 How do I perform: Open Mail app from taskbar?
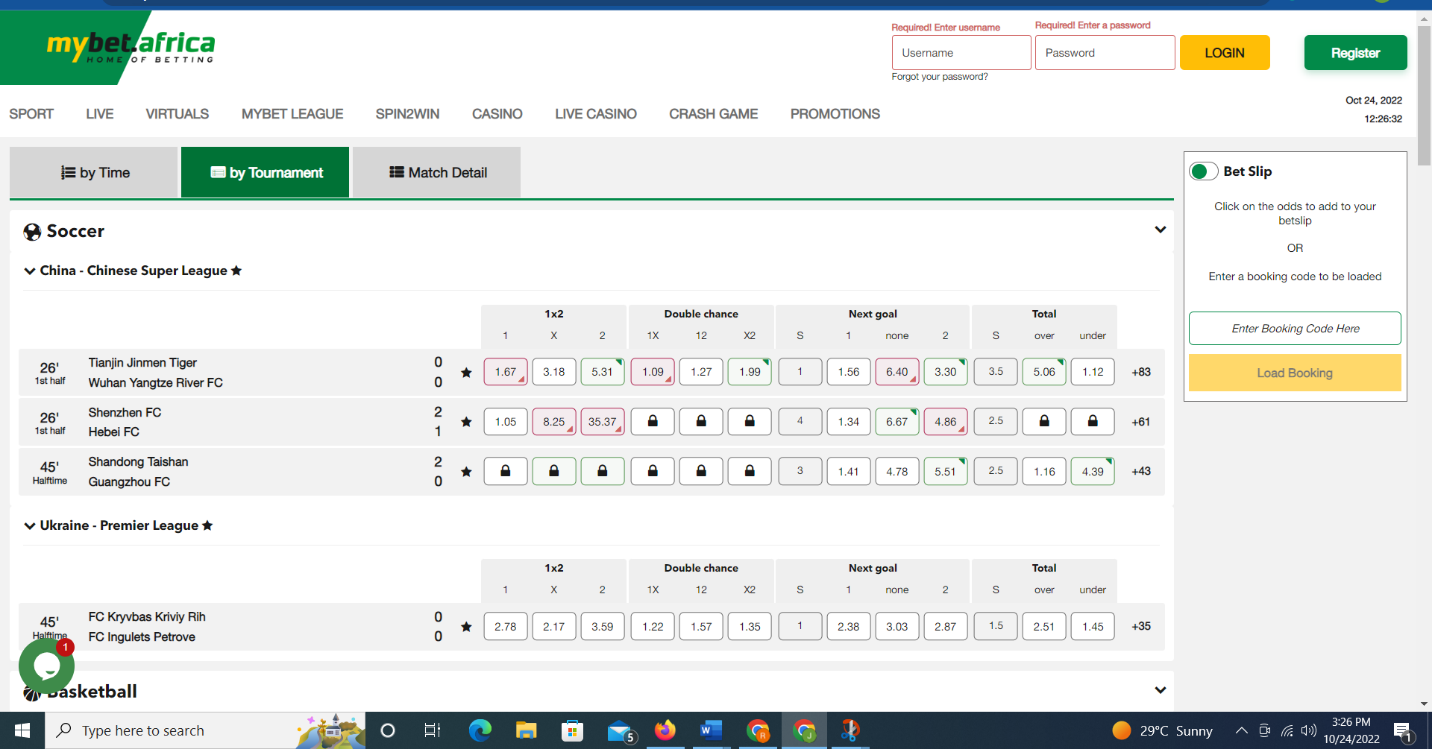coord(620,731)
